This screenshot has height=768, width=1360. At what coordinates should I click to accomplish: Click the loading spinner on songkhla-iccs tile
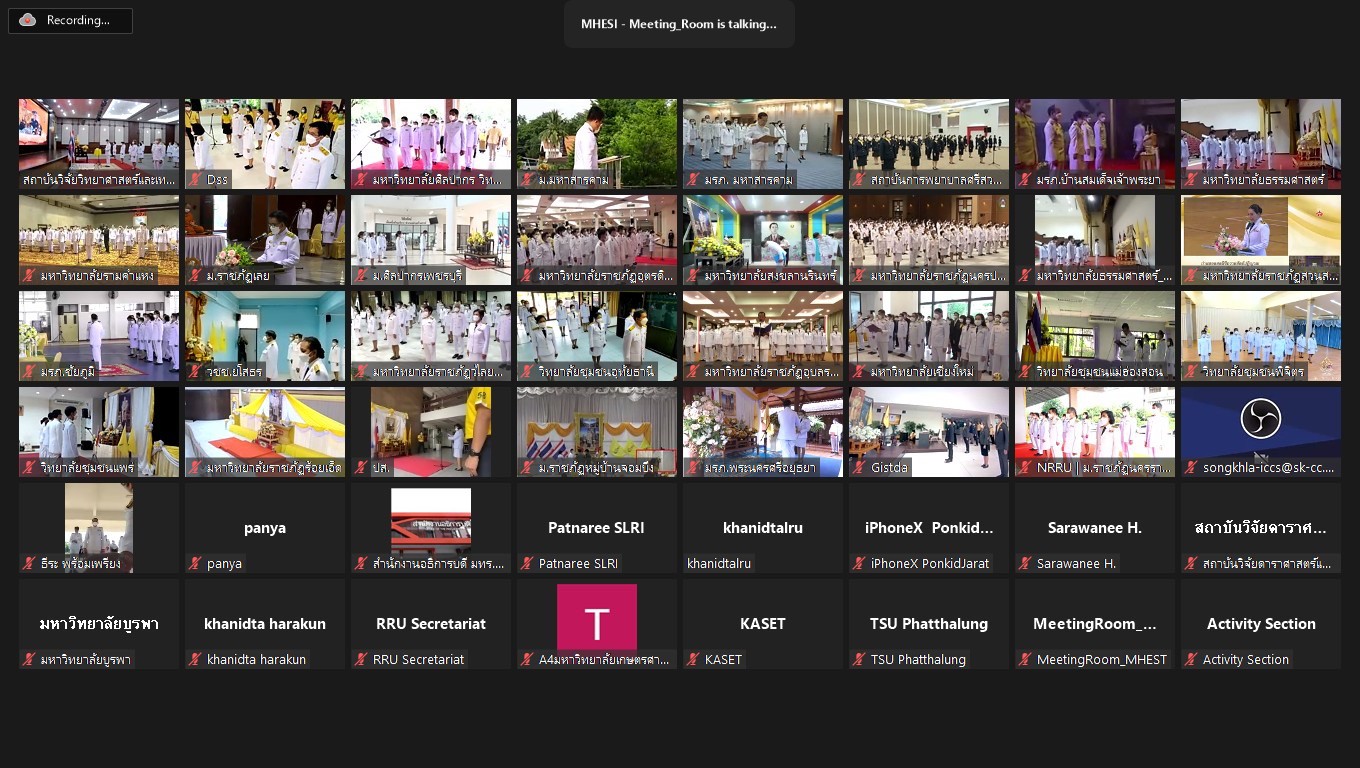1260,419
